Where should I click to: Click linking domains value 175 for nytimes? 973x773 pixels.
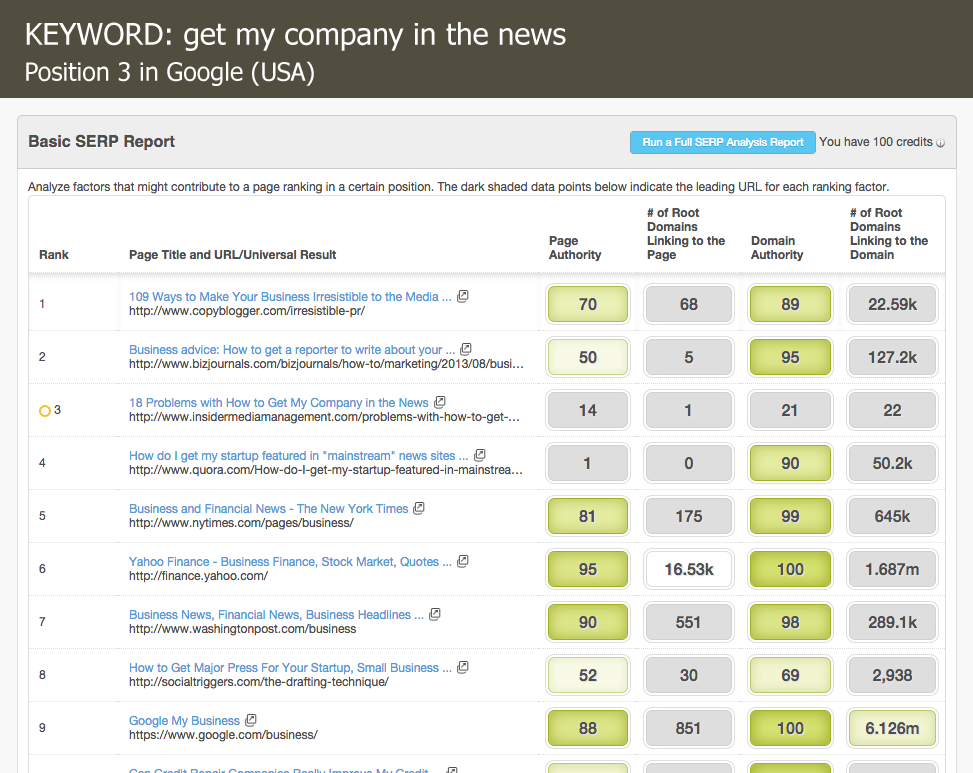689,516
